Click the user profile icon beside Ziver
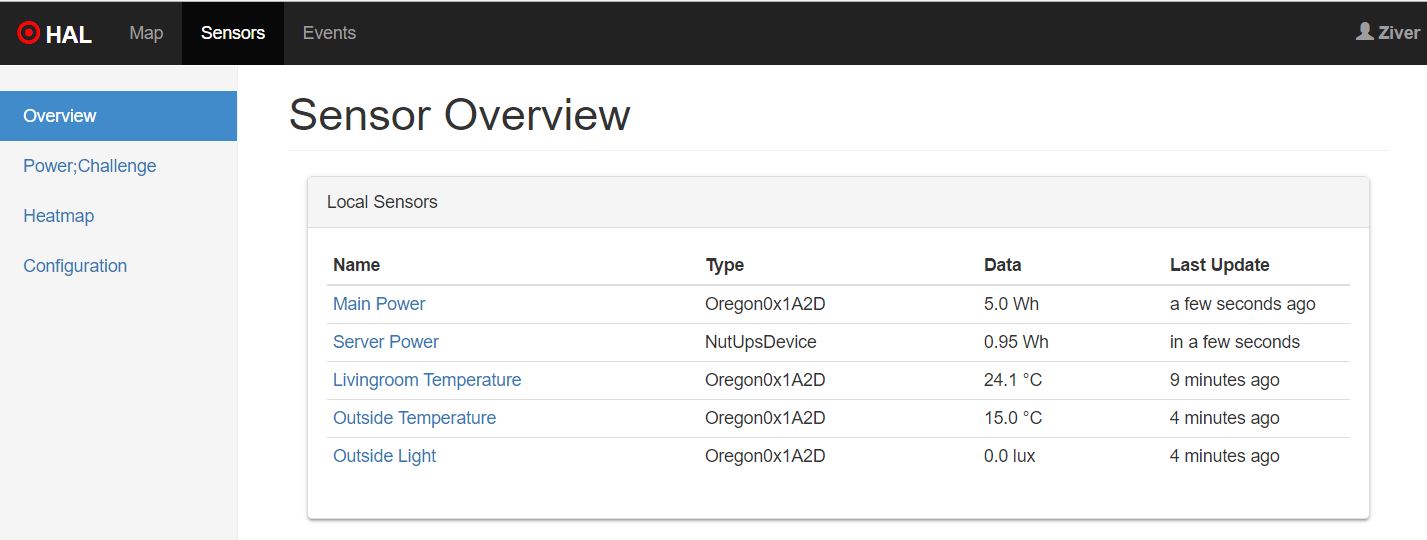 coord(1364,32)
